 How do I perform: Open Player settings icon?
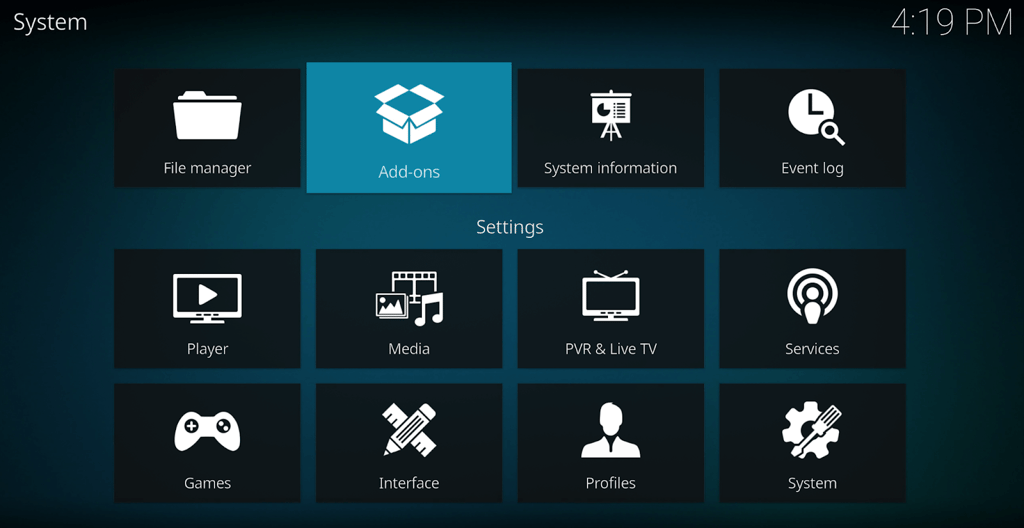click(207, 298)
